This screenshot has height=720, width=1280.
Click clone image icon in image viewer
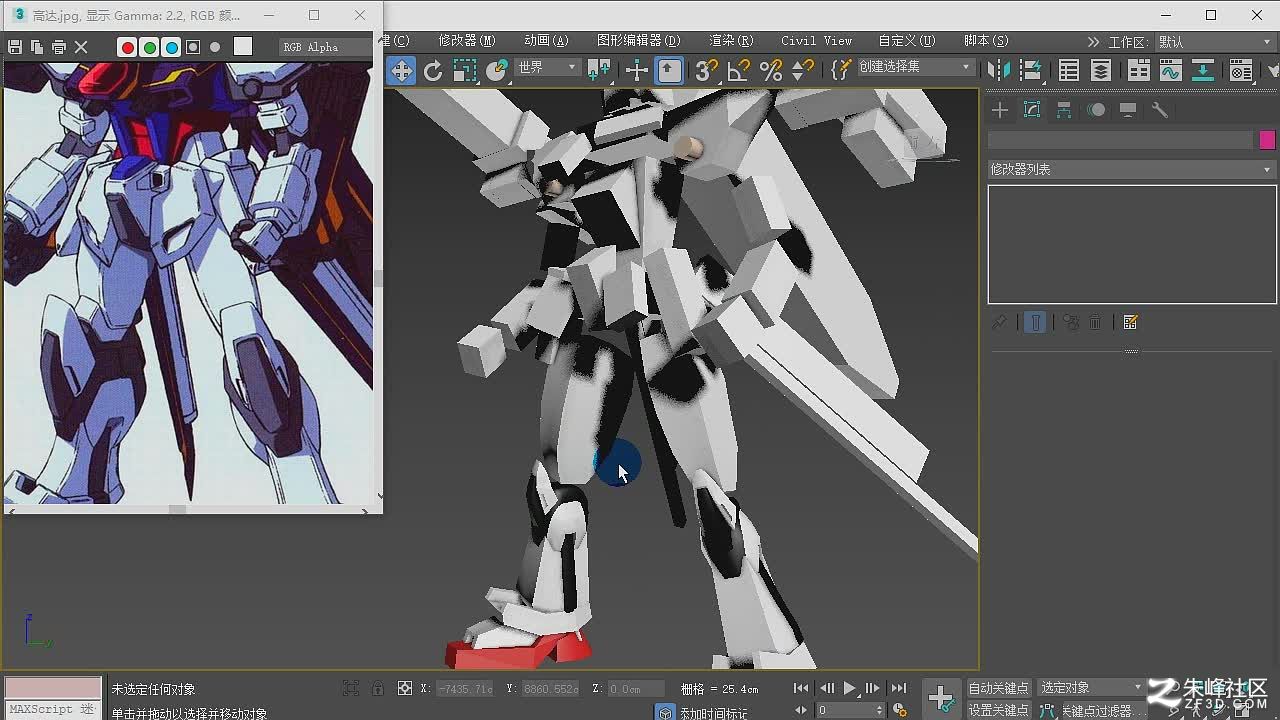point(37,47)
